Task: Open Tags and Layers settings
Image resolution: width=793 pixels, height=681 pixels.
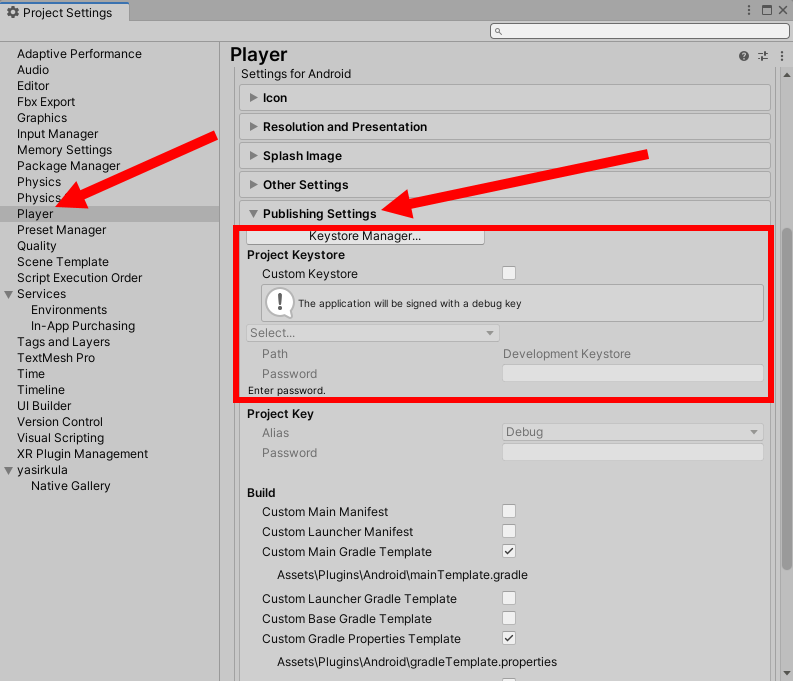Action: pos(63,342)
